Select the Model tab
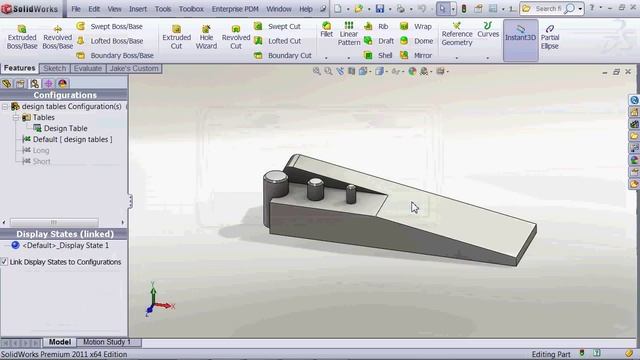This screenshot has width=640, height=360. [x=60, y=342]
